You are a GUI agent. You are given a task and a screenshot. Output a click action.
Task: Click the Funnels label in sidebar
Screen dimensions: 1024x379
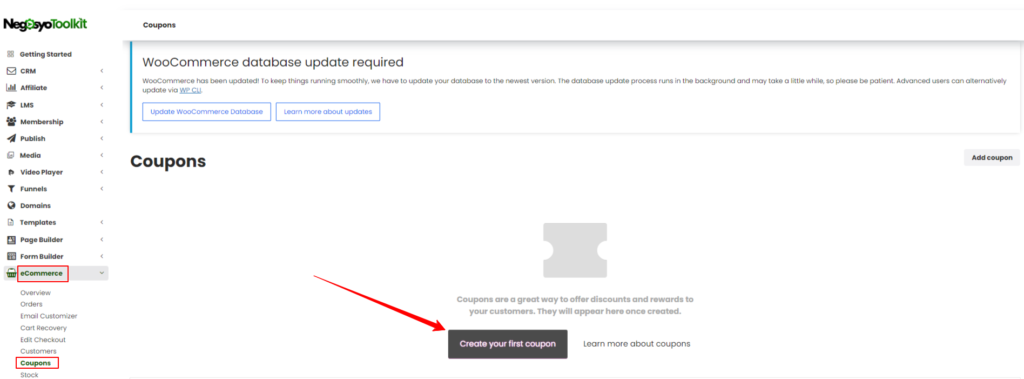tap(33, 190)
